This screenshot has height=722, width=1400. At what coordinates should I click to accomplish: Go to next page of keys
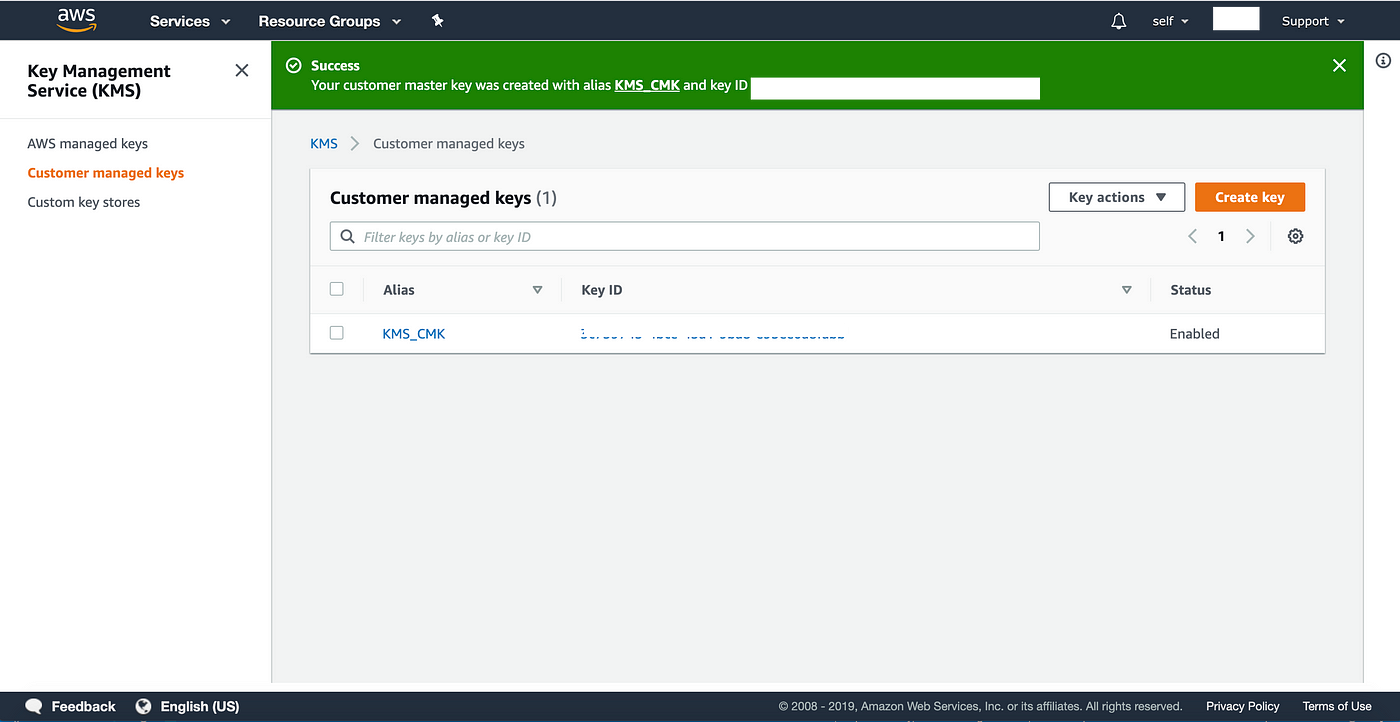pos(1250,236)
